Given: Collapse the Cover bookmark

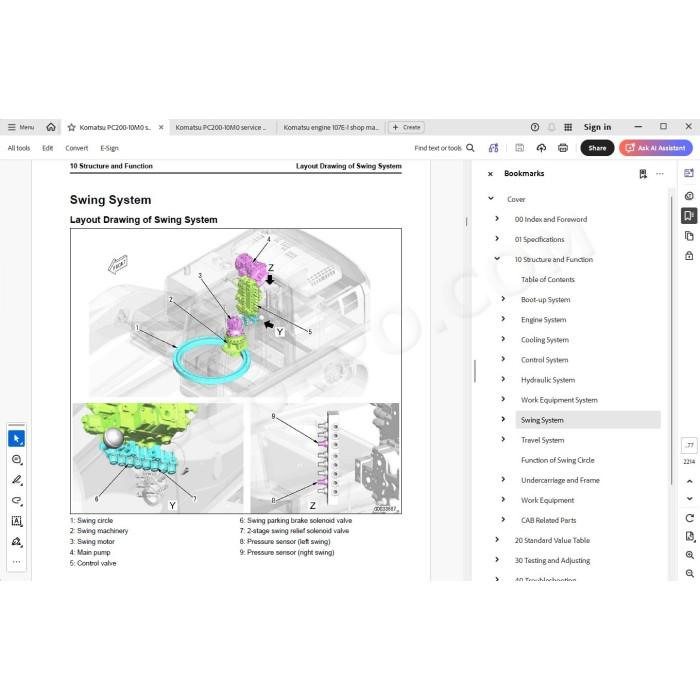Looking at the screenshot, I should click(491, 198).
